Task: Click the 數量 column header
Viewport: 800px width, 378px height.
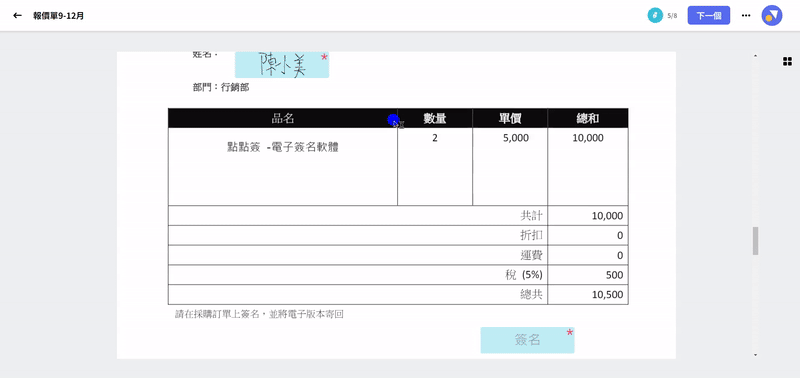Action: (x=435, y=118)
